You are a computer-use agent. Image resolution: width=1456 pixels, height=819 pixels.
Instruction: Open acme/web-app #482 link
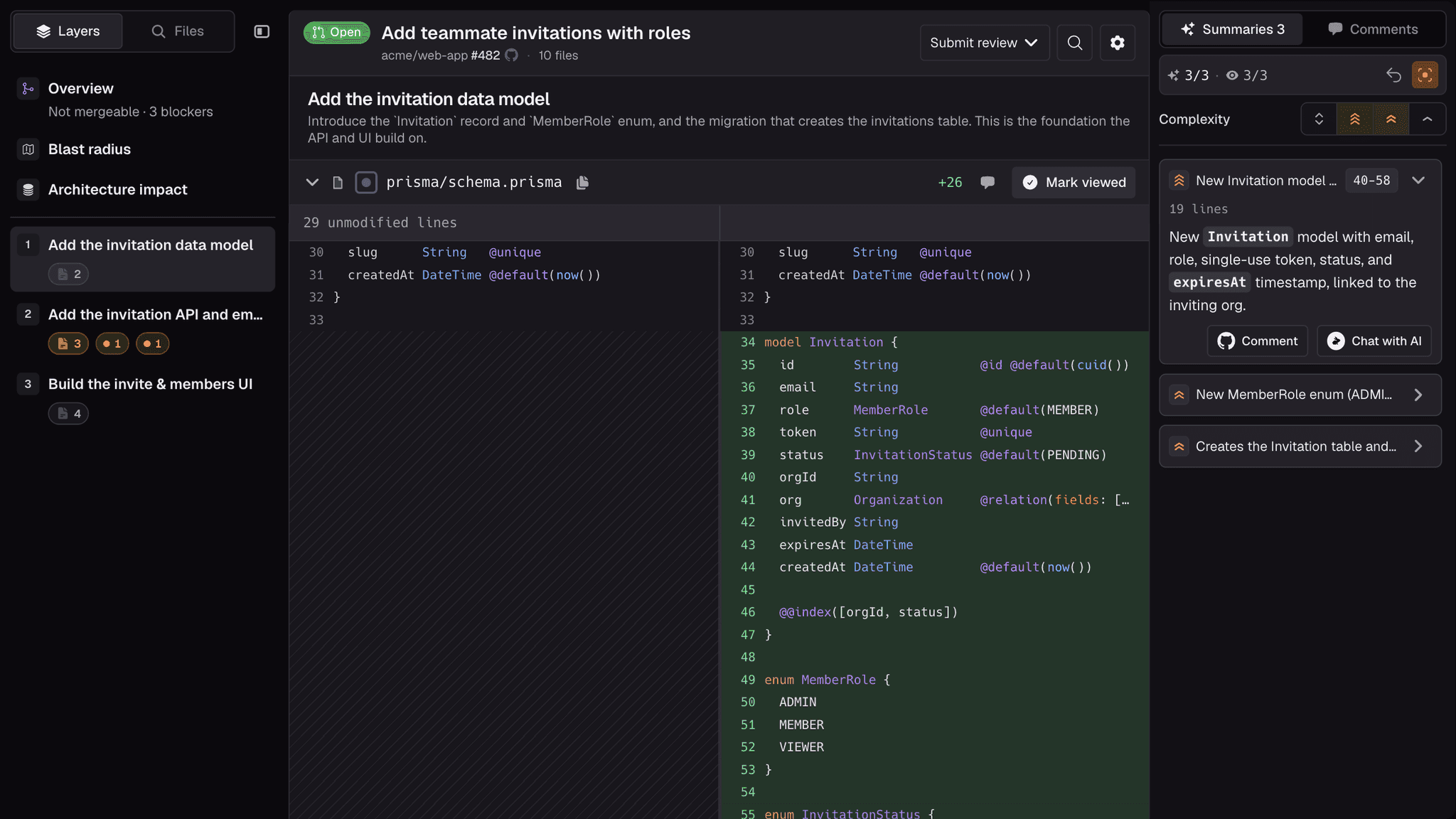[440, 55]
